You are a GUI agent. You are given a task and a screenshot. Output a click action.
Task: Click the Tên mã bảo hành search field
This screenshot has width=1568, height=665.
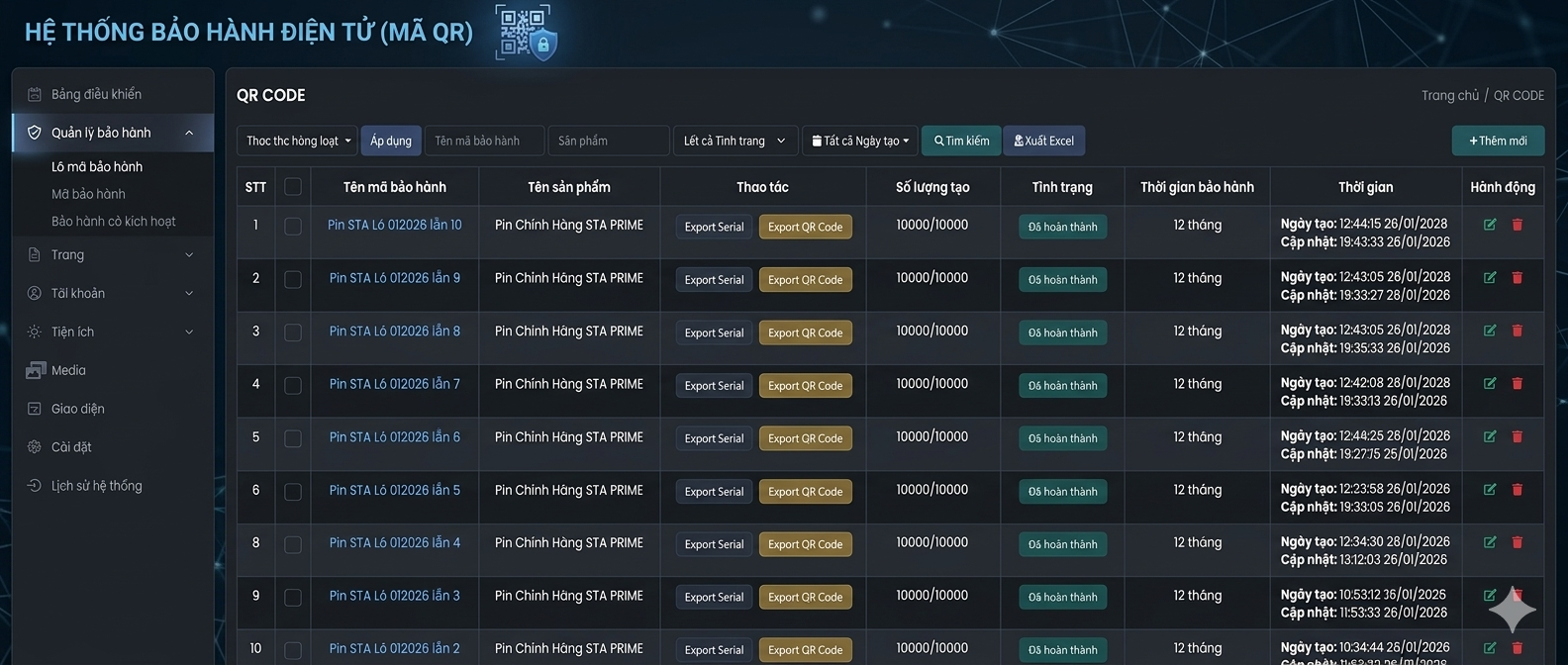pyautogui.click(x=485, y=141)
